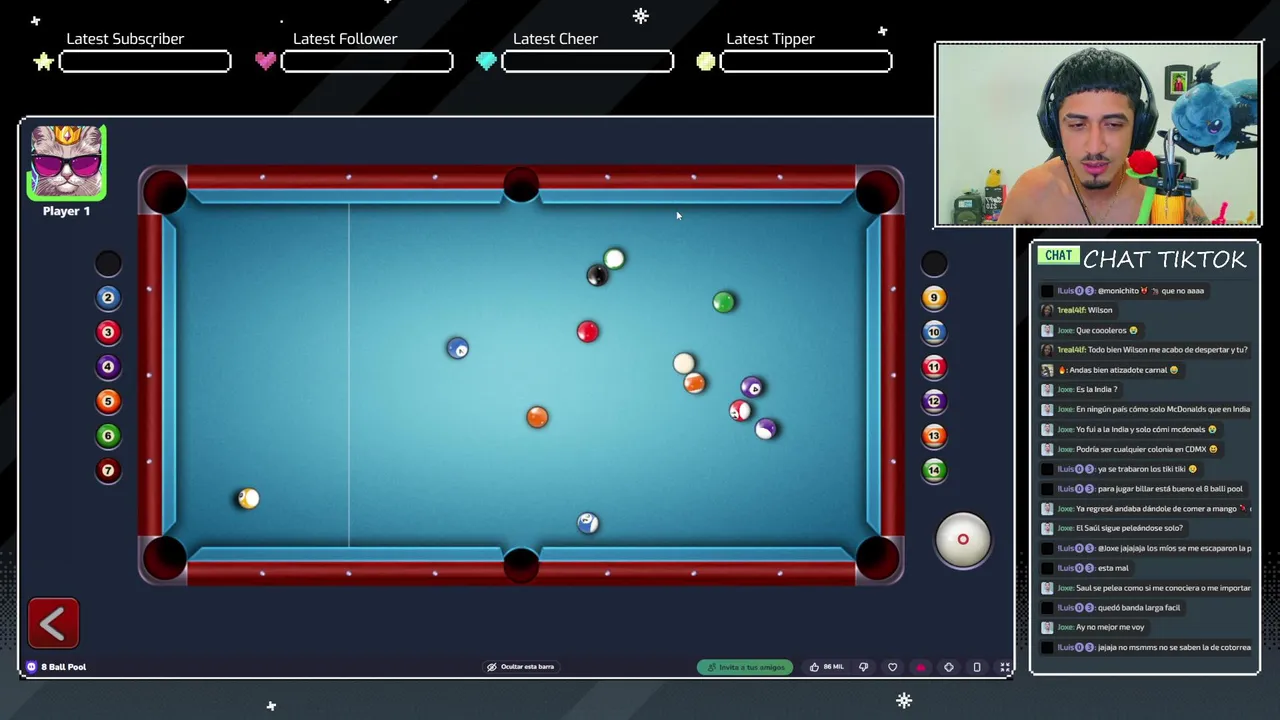Click ball 12 in the stripes rack

[934, 401]
